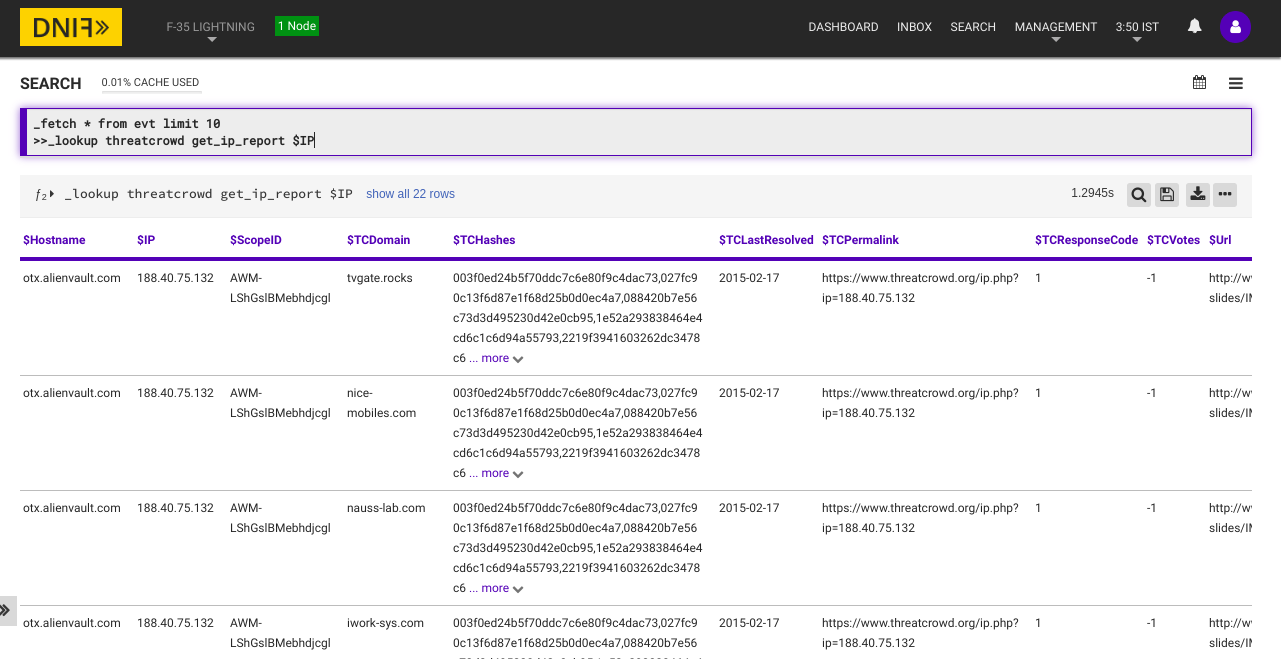Image resolution: width=1281 pixels, height=659 pixels.
Task: Open the user profile avatar
Action: click(1235, 27)
